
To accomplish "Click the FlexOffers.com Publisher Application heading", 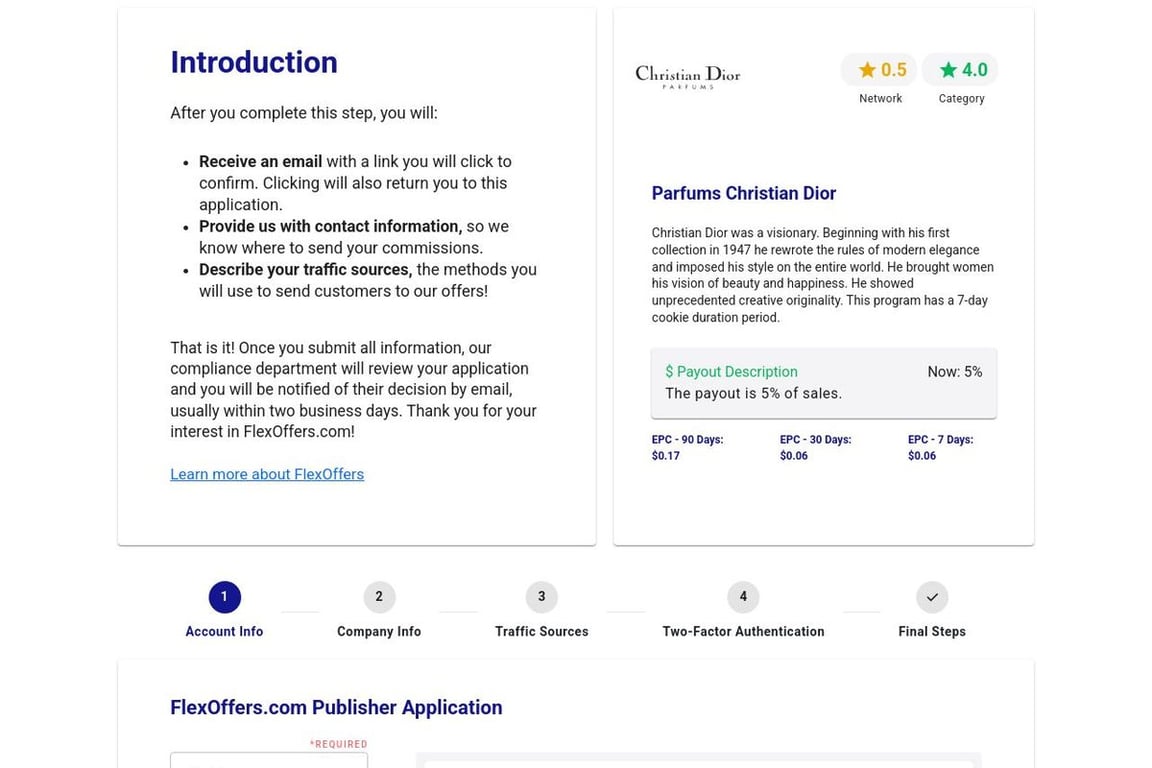I will (336, 707).
